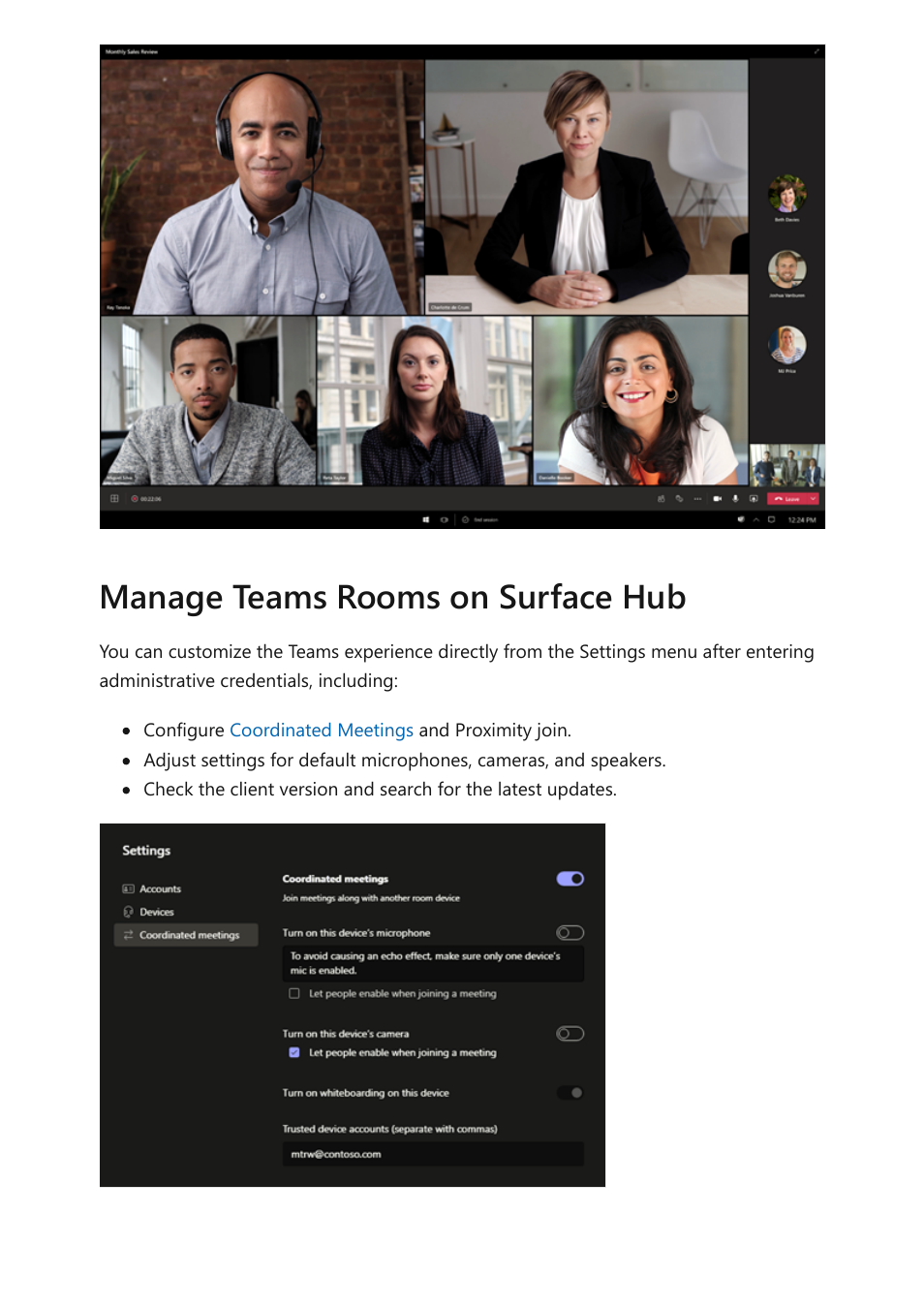Image resolution: width=924 pixels, height=1308 pixels.
Task: Click the trusted device accounts input field
Action: pyautogui.click(x=433, y=1155)
